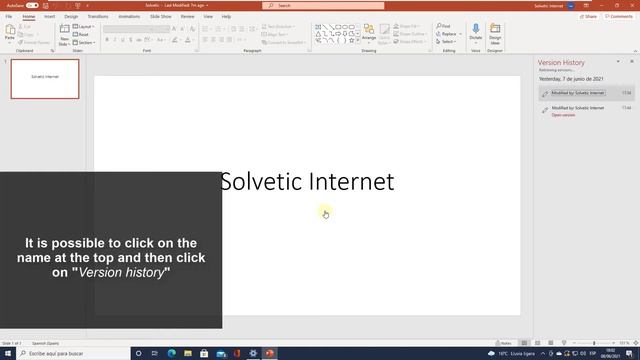
Task: Expand the shapes gallery more arrow
Action: click(x=358, y=40)
